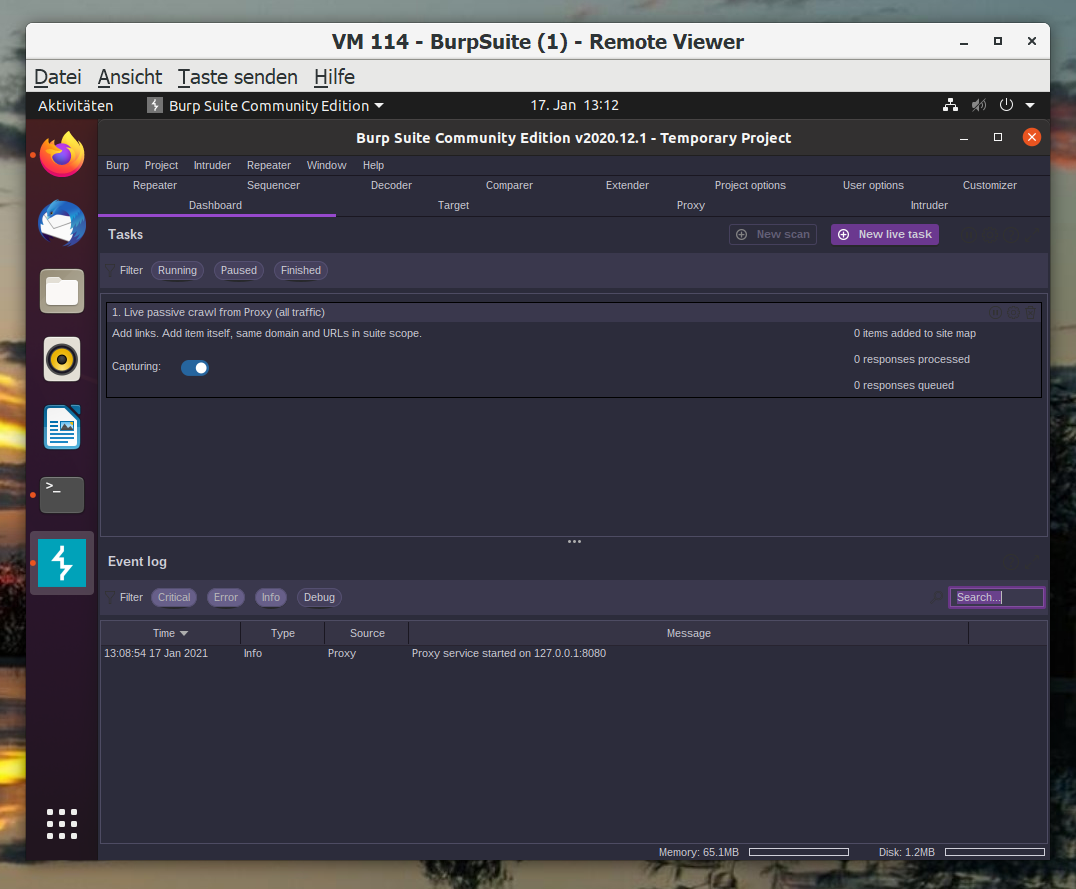The width and height of the screenshot is (1076, 889).
Task: Open the Tasks panel settings gear
Action: 990,234
